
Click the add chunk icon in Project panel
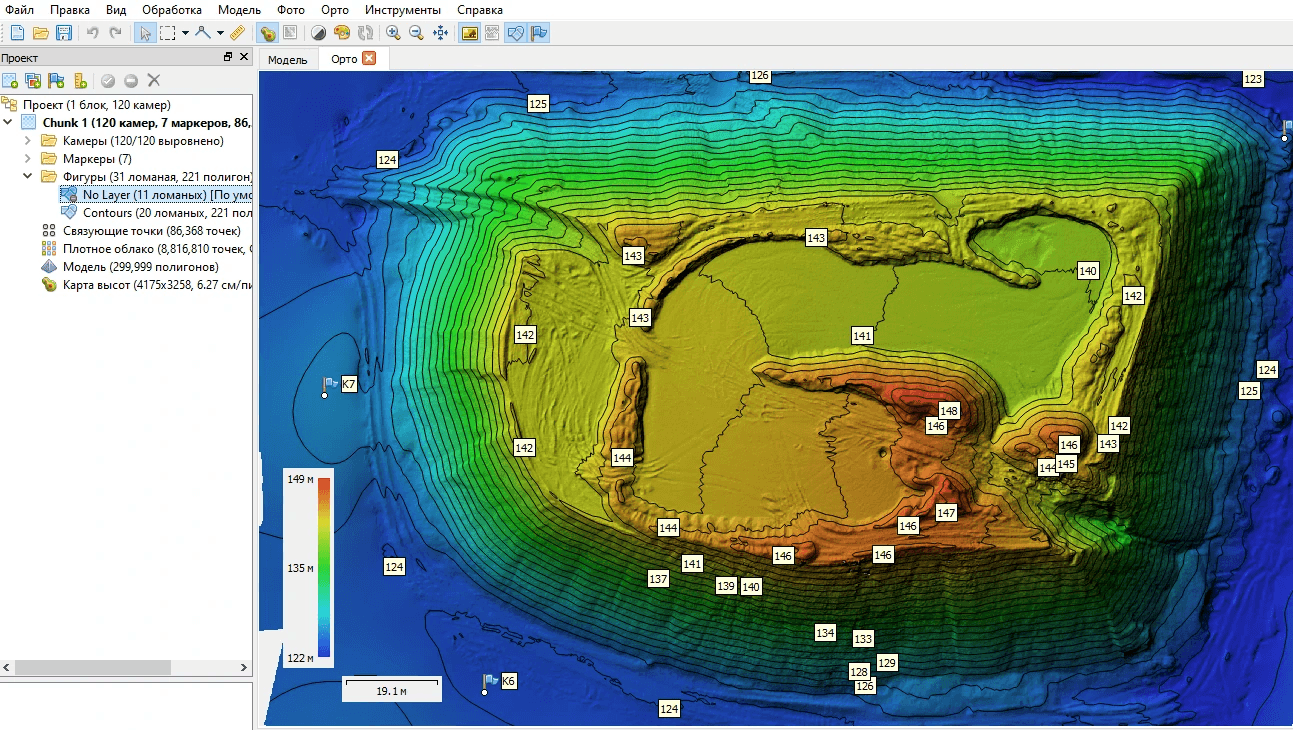pos(10,80)
